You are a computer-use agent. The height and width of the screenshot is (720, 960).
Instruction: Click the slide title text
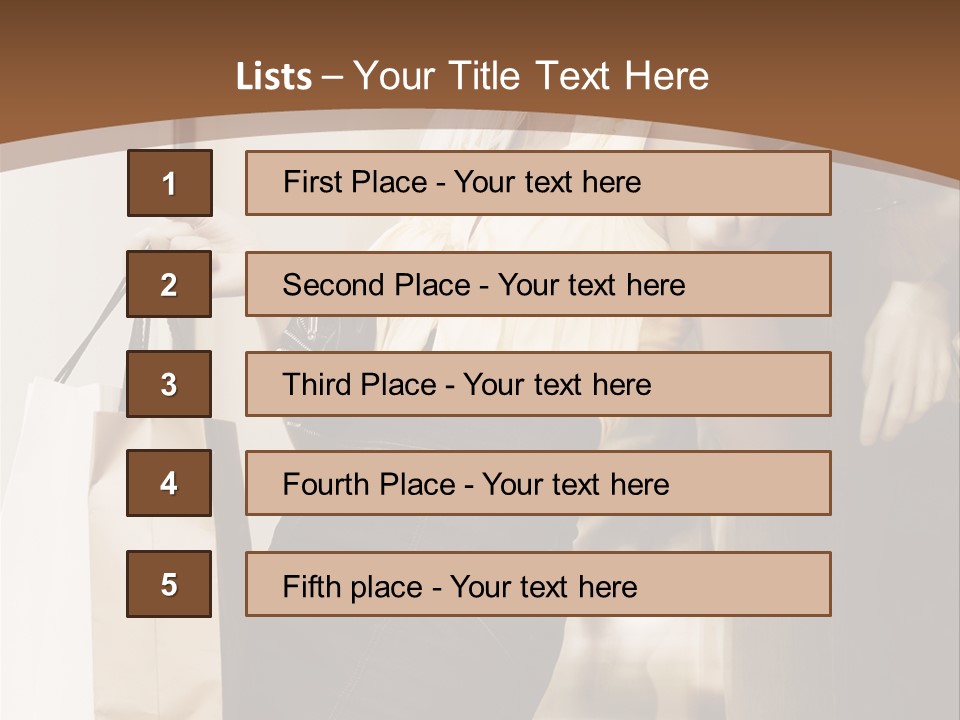pos(472,76)
